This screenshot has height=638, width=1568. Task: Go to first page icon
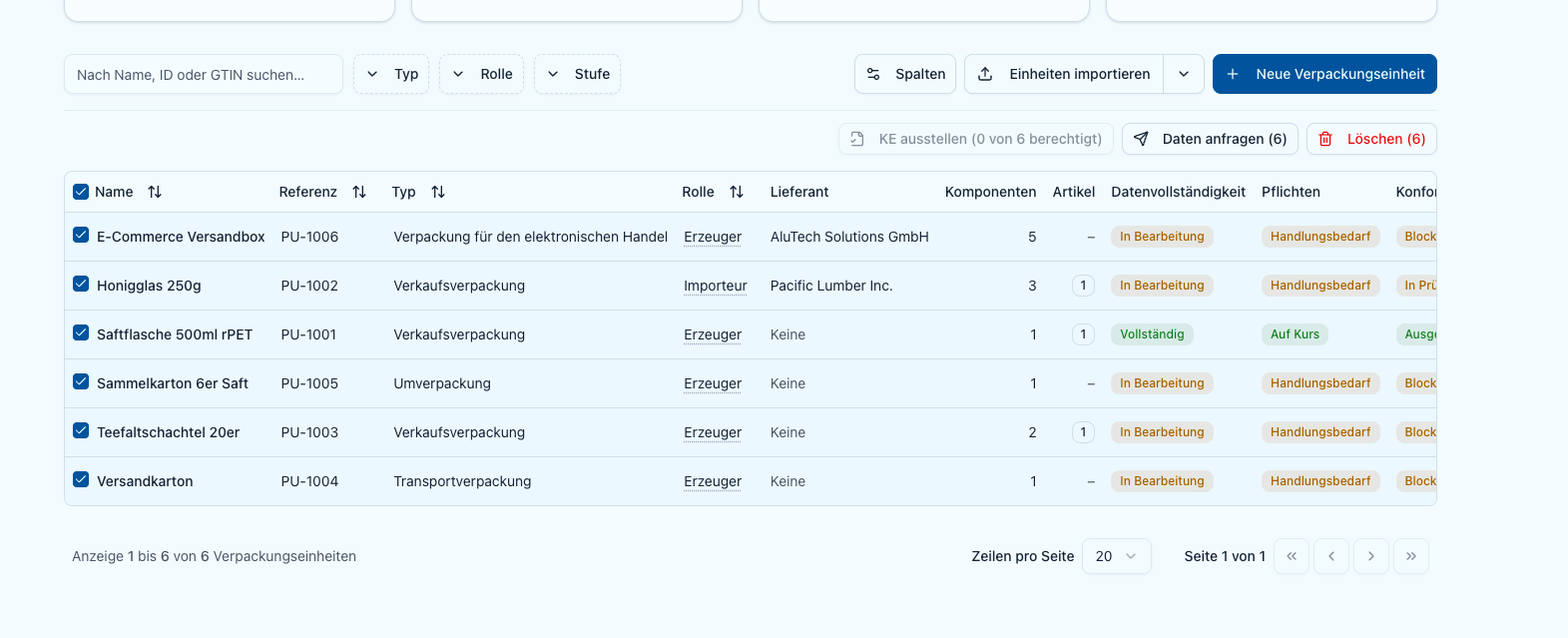click(x=1292, y=556)
